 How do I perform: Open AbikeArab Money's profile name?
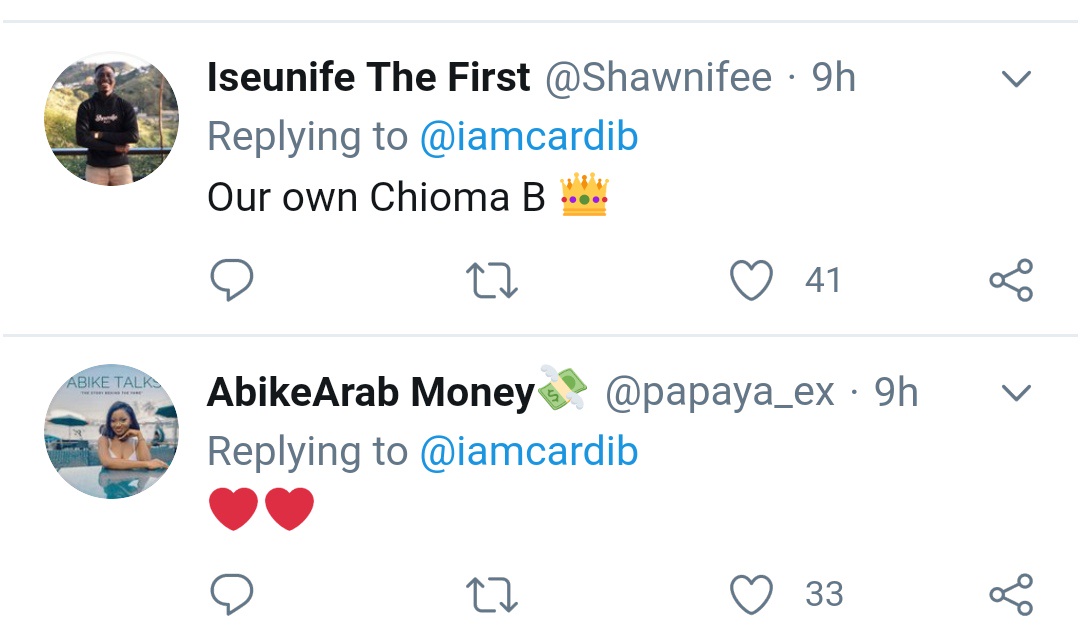pos(370,393)
